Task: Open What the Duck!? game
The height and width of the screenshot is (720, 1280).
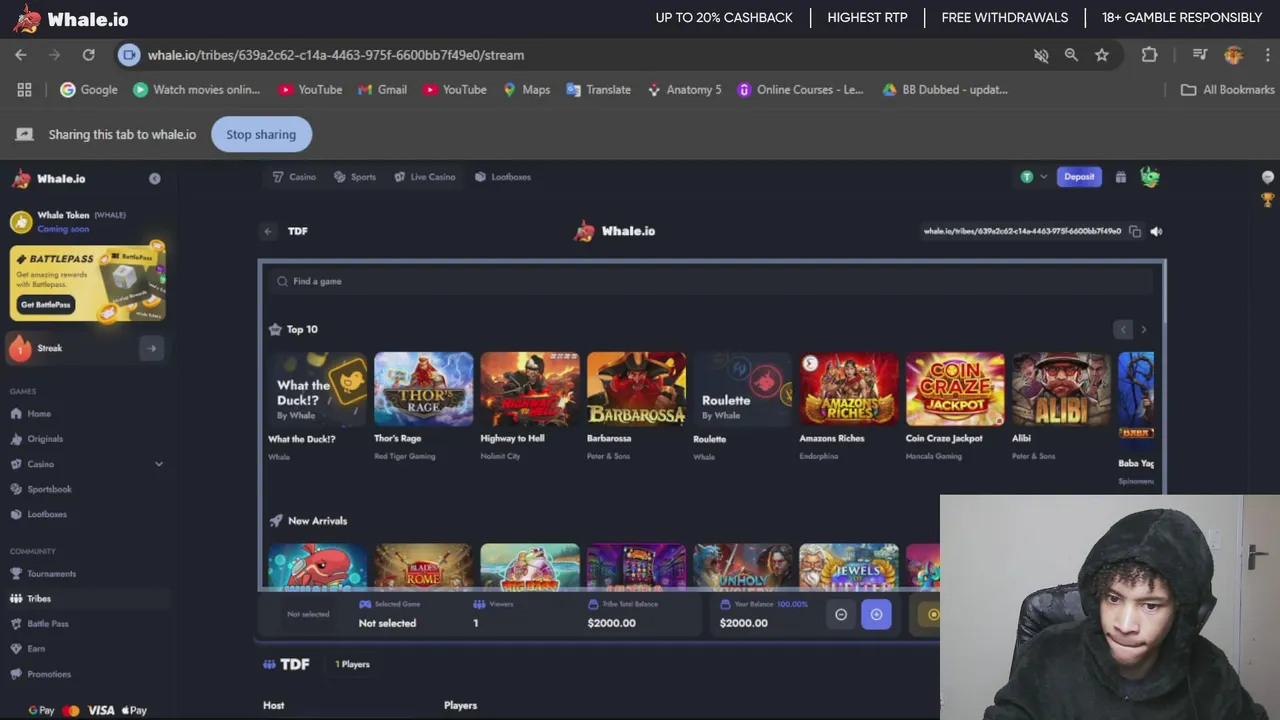Action: (318, 389)
